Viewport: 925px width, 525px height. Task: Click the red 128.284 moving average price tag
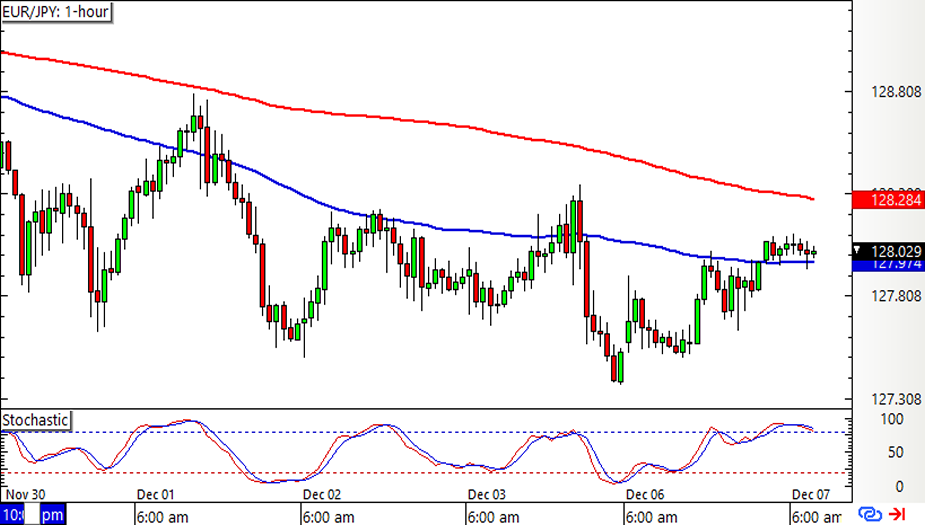[888, 200]
